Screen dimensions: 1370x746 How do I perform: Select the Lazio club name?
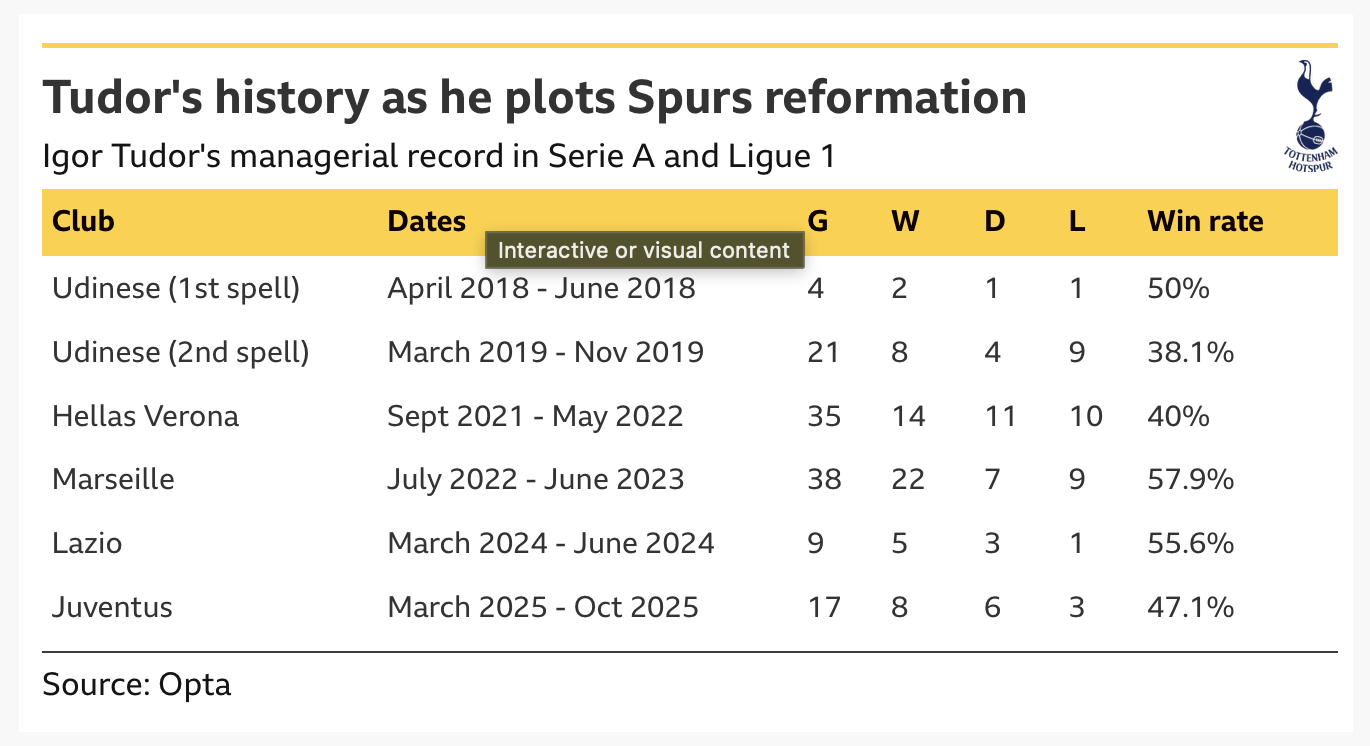87,543
